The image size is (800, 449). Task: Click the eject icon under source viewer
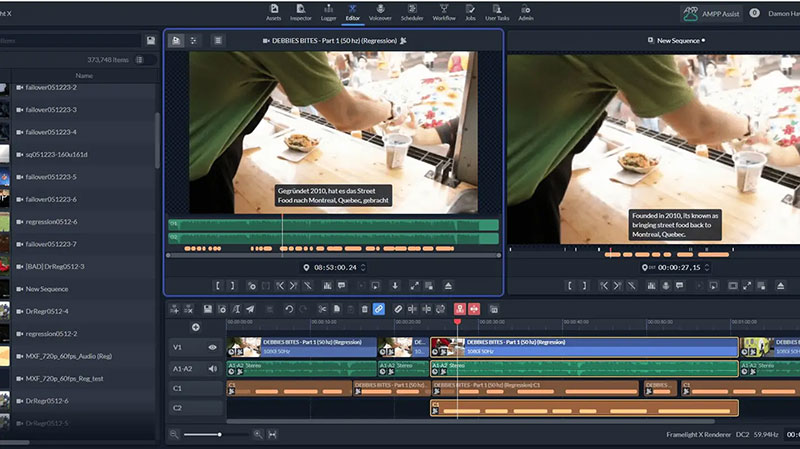tap(448, 286)
